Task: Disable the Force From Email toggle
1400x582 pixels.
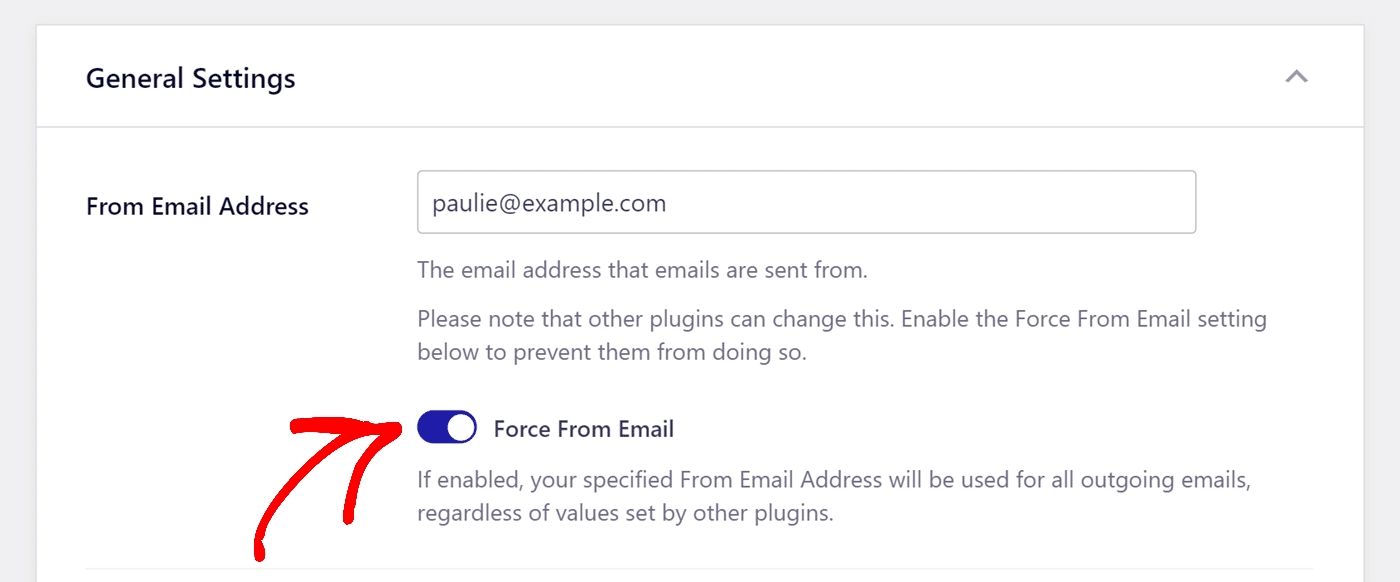Action: point(447,428)
